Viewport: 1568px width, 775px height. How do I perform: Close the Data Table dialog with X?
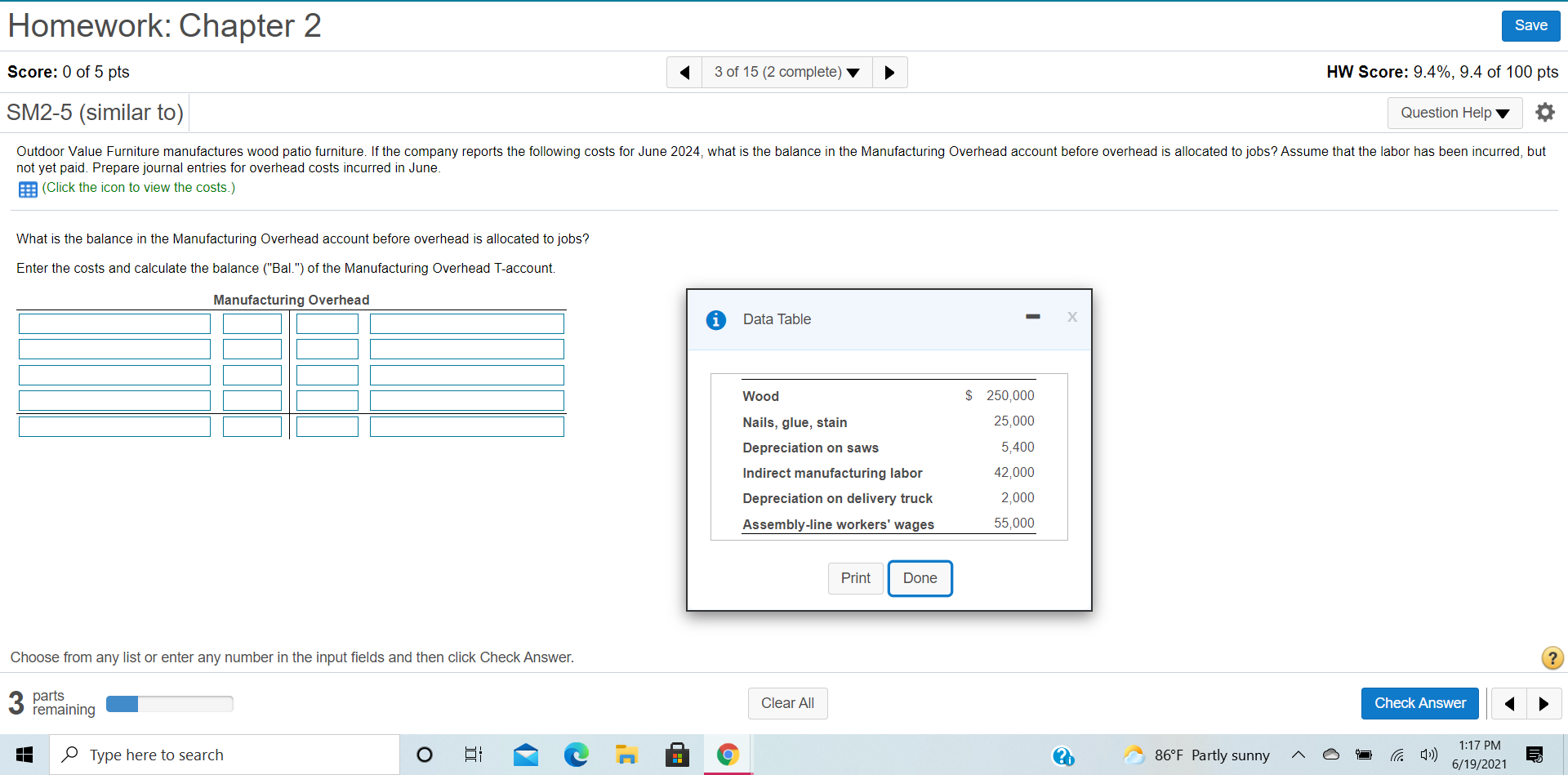(x=1072, y=317)
